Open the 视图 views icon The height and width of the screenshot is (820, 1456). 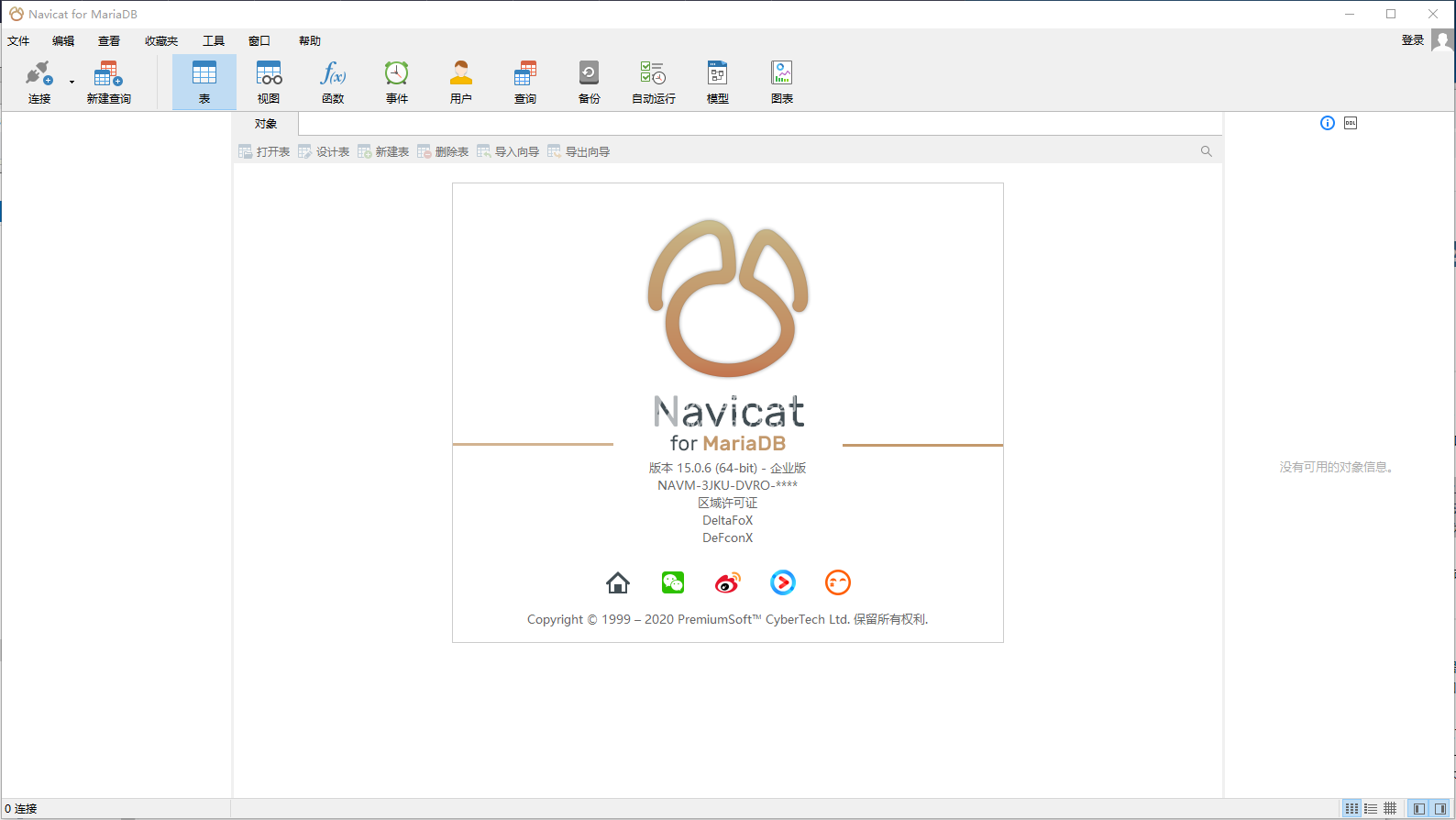pos(269,73)
